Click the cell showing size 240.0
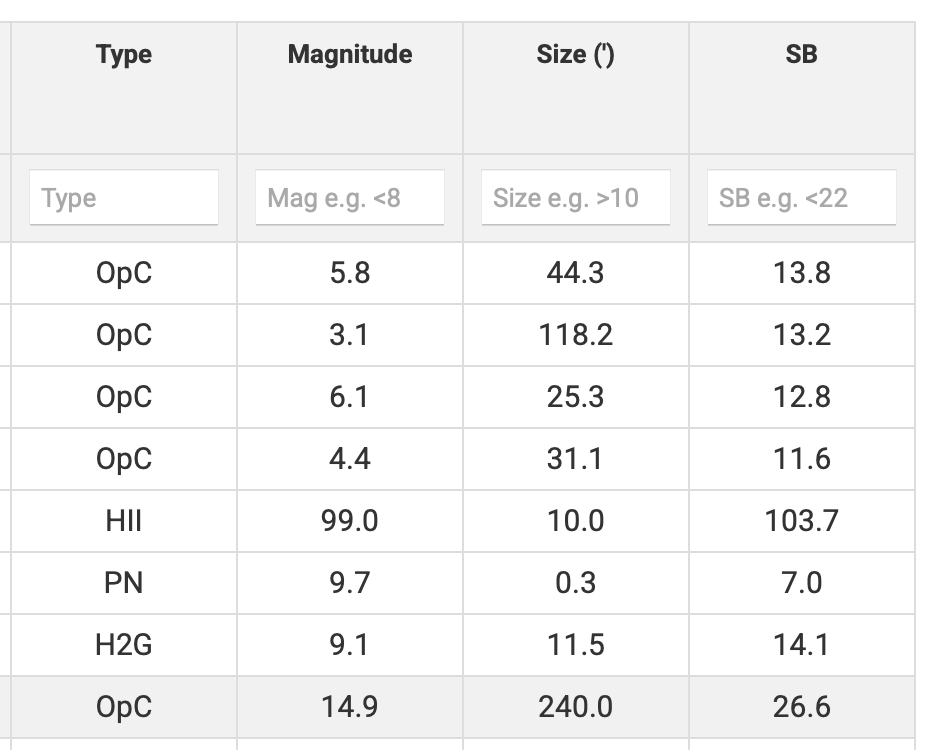952x750 pixels. click(576, 706)
